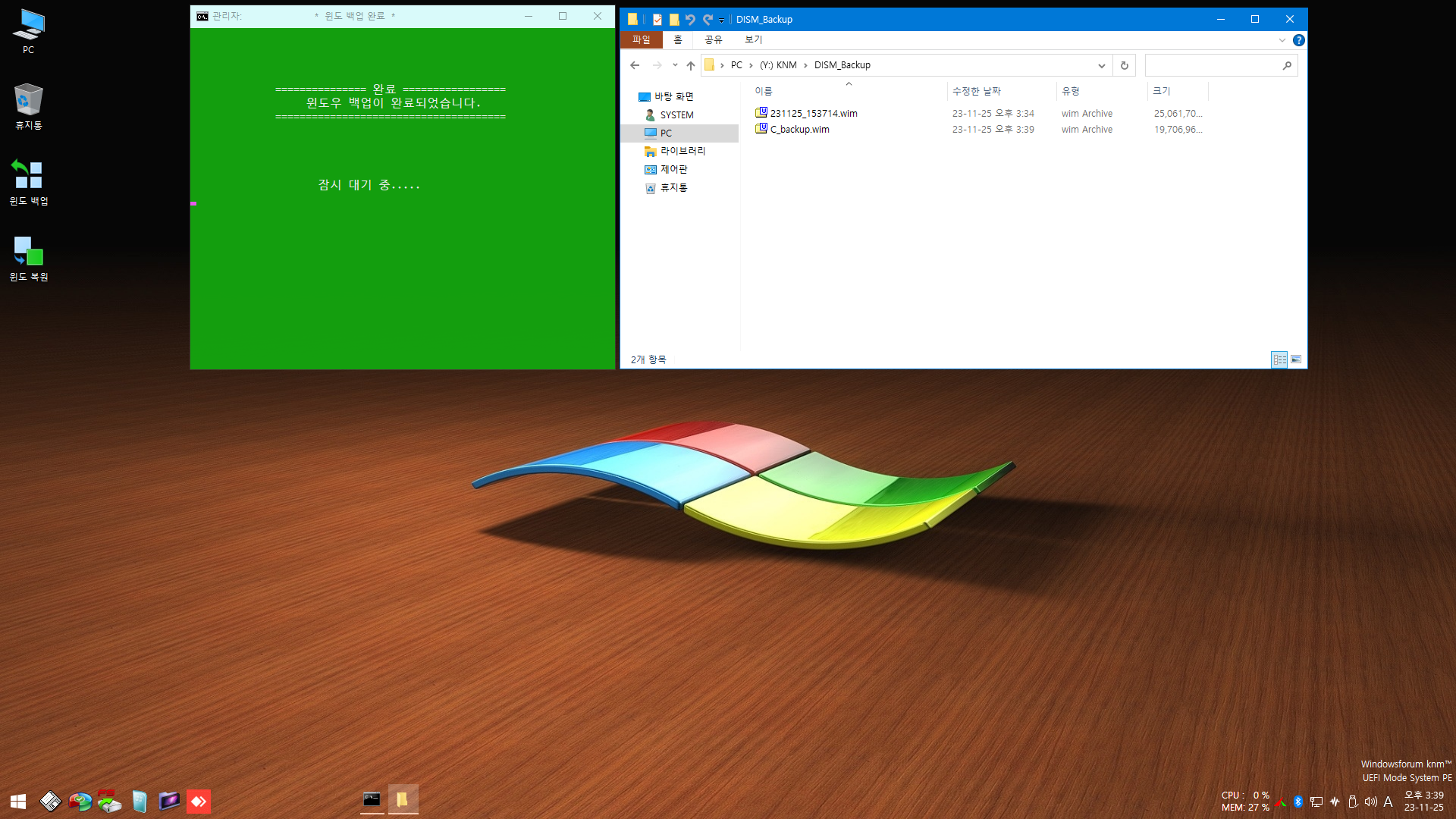
Task: Expand the ribbon with the chevron
Action: coord(1282,40)
